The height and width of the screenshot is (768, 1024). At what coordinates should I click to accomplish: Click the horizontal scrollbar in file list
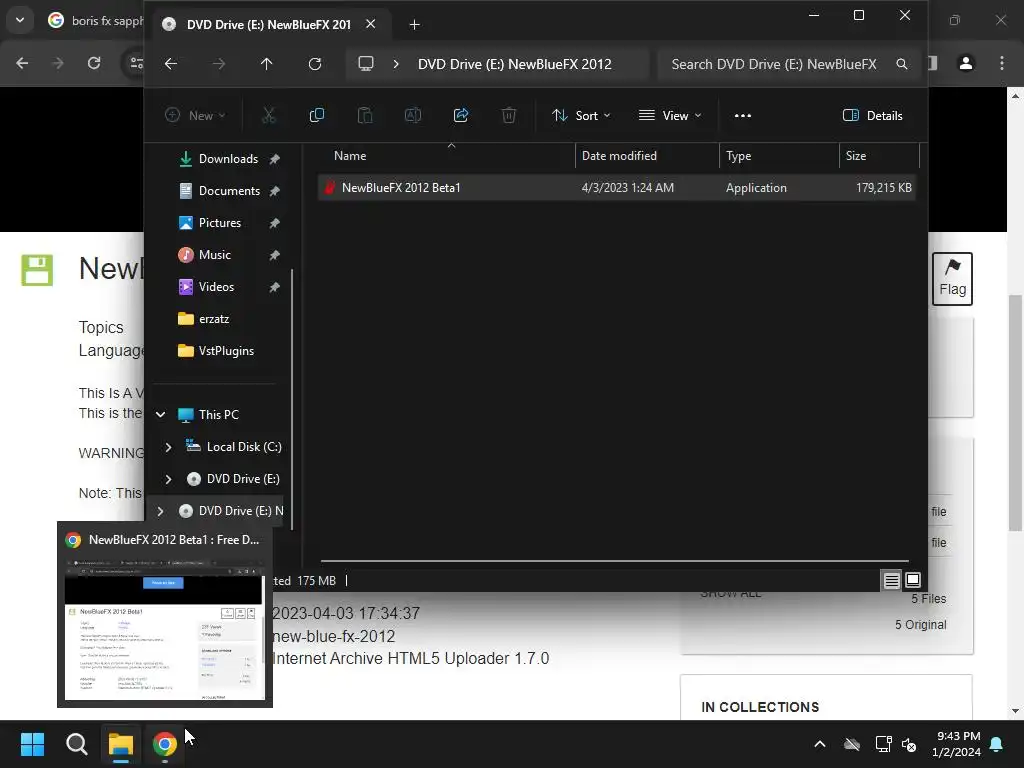click(x=615, y=560)
